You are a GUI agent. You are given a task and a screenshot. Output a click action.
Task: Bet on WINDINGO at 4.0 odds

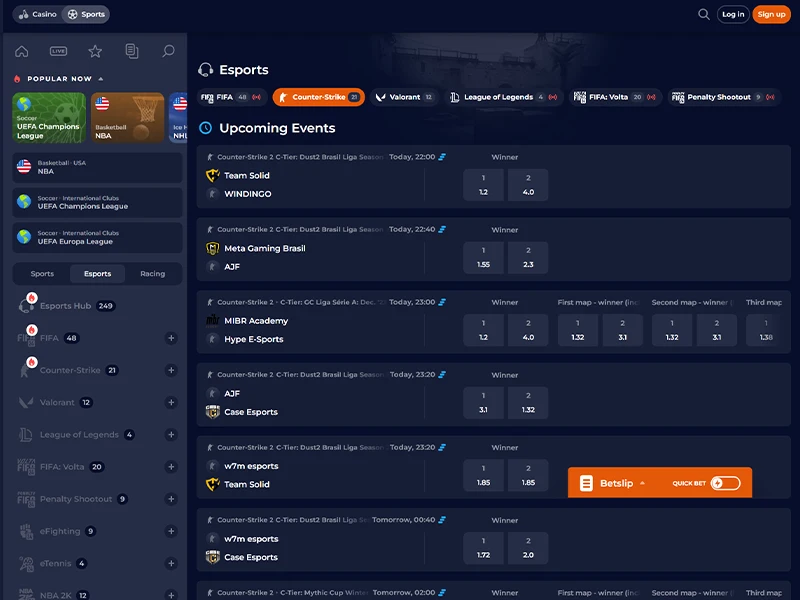(x=528, y=185)
